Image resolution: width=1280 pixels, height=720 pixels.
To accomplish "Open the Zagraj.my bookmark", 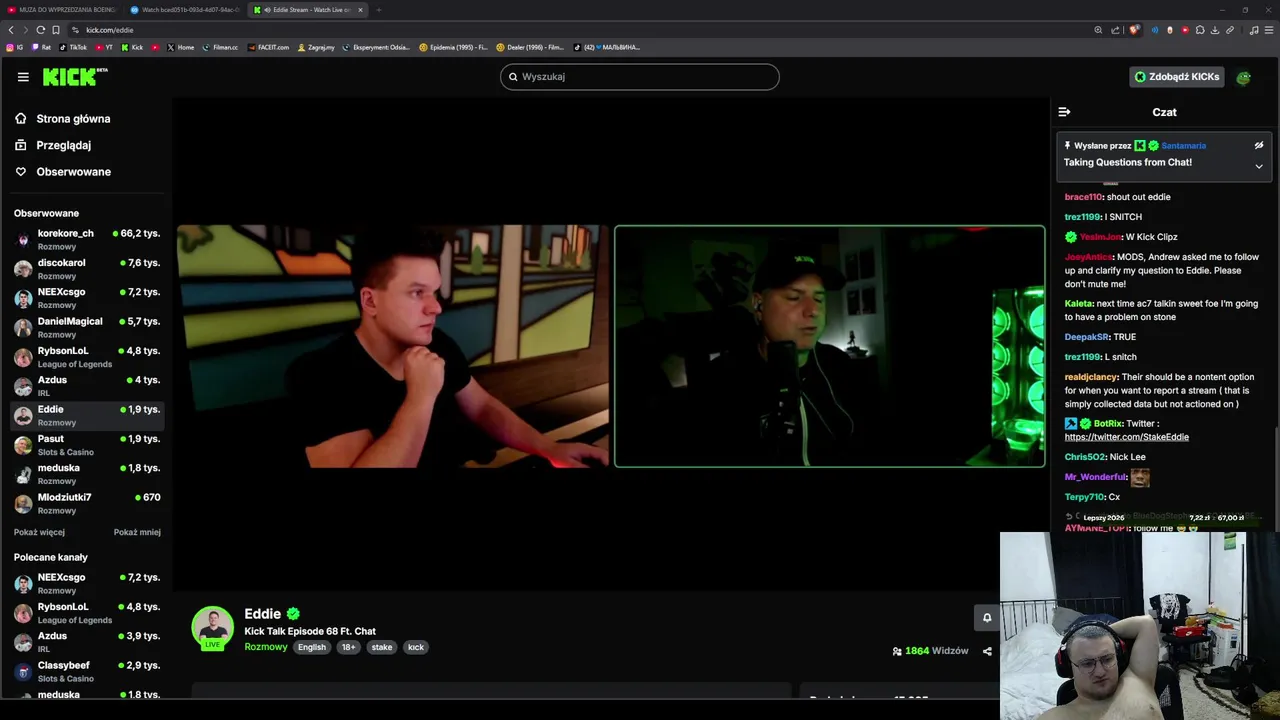I will pos(316,47).
